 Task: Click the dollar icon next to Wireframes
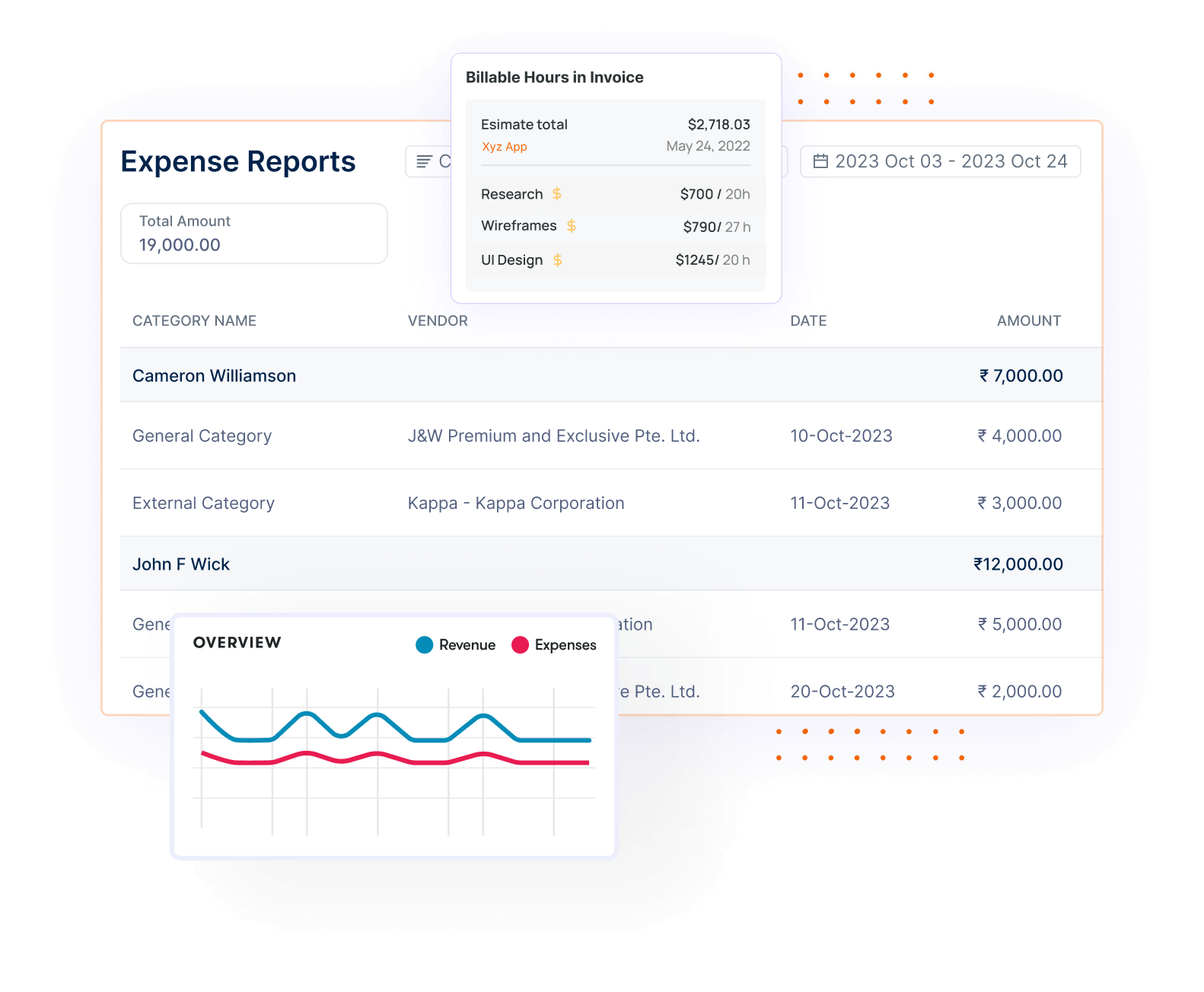572,226
